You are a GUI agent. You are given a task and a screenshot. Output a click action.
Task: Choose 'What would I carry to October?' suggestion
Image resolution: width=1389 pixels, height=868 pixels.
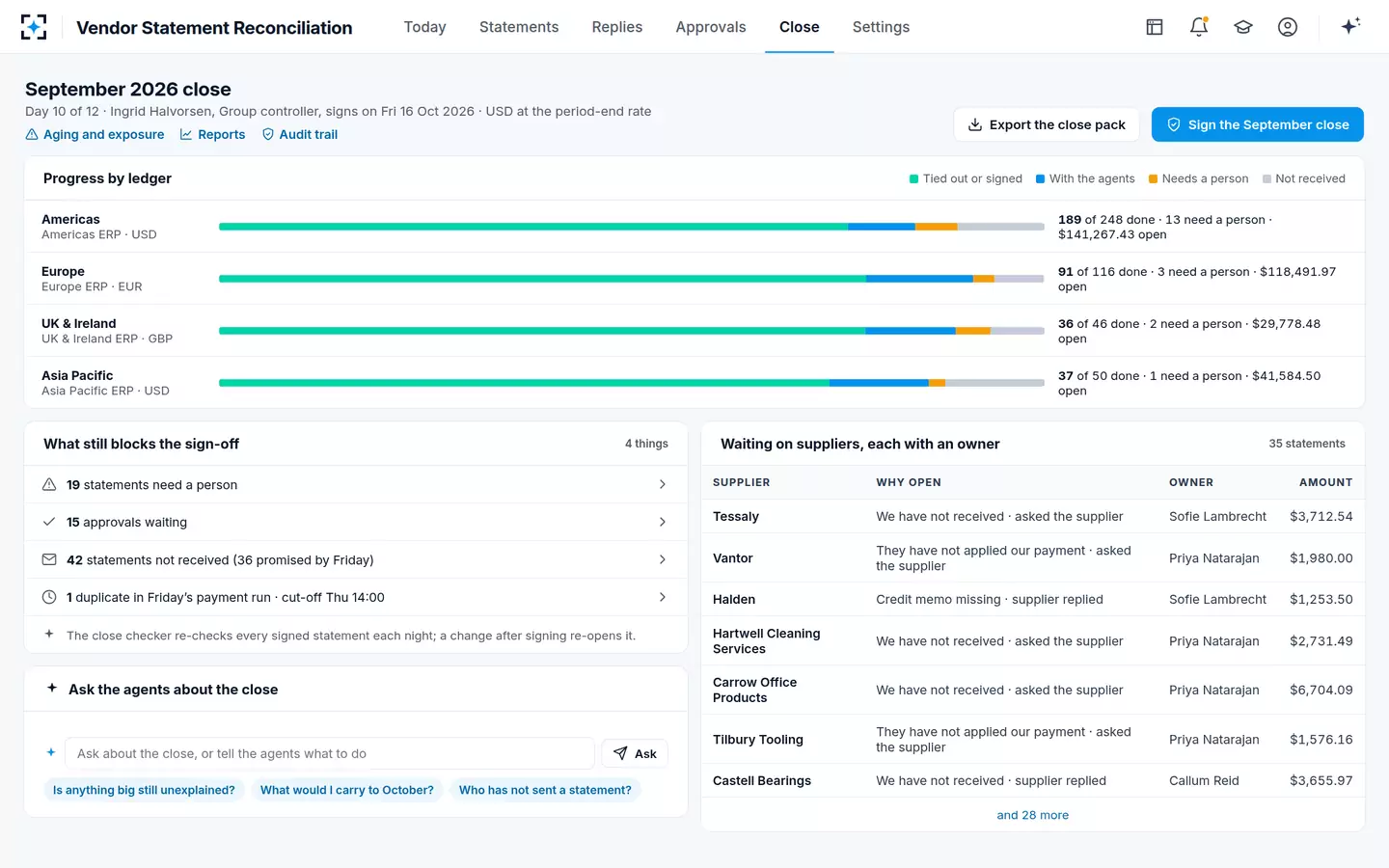(347, 790)
